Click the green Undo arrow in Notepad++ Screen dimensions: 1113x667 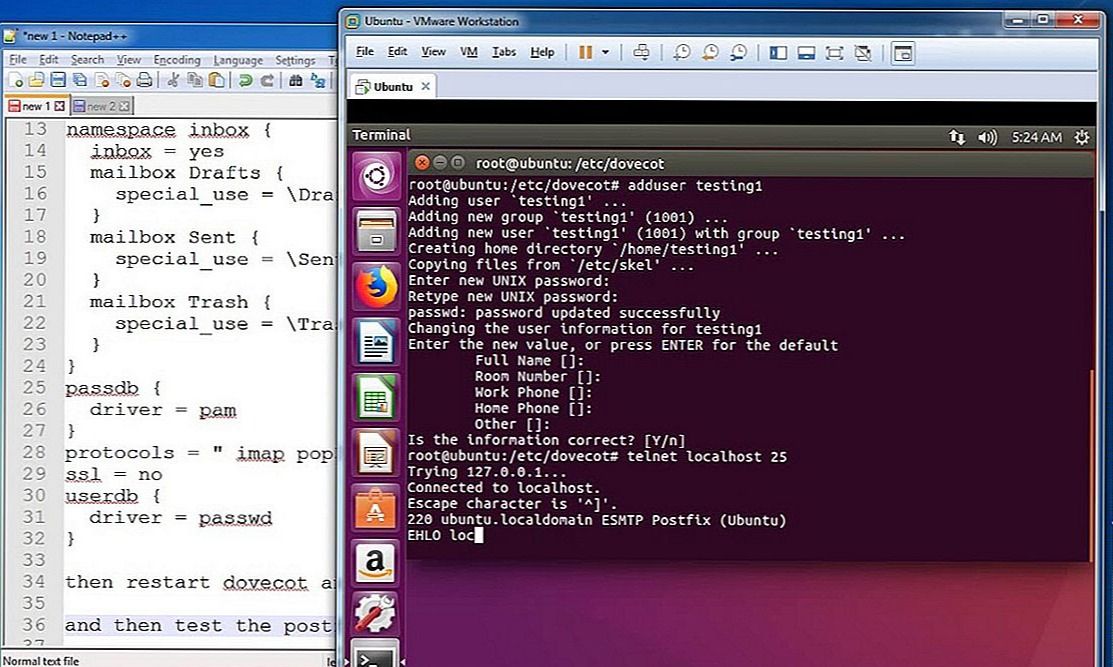(245, 80)
